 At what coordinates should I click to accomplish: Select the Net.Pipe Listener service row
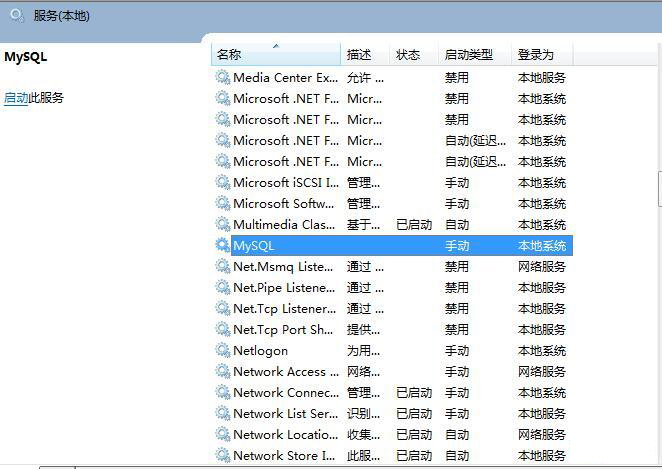tap(283, 287)
